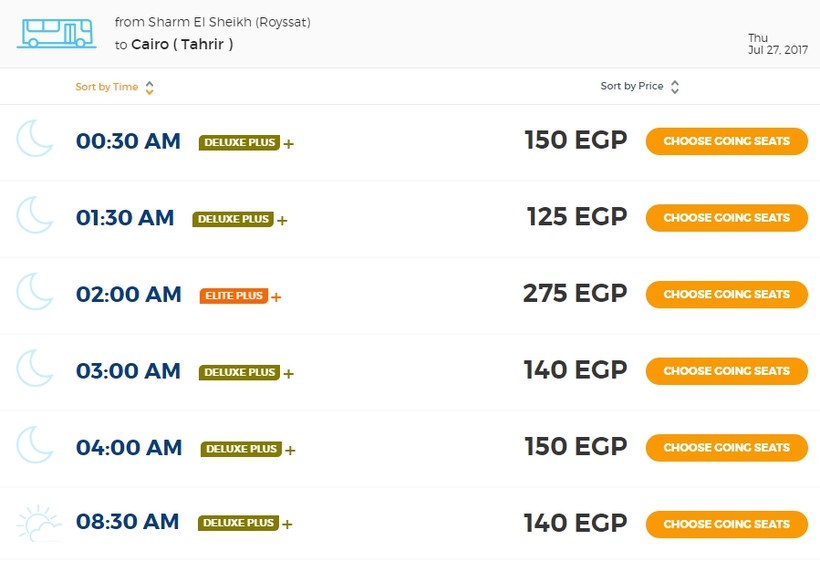The width and height of the screenshot is (820, 561).
Task: Sort trips by time
Action: click(x=107, y=87)
